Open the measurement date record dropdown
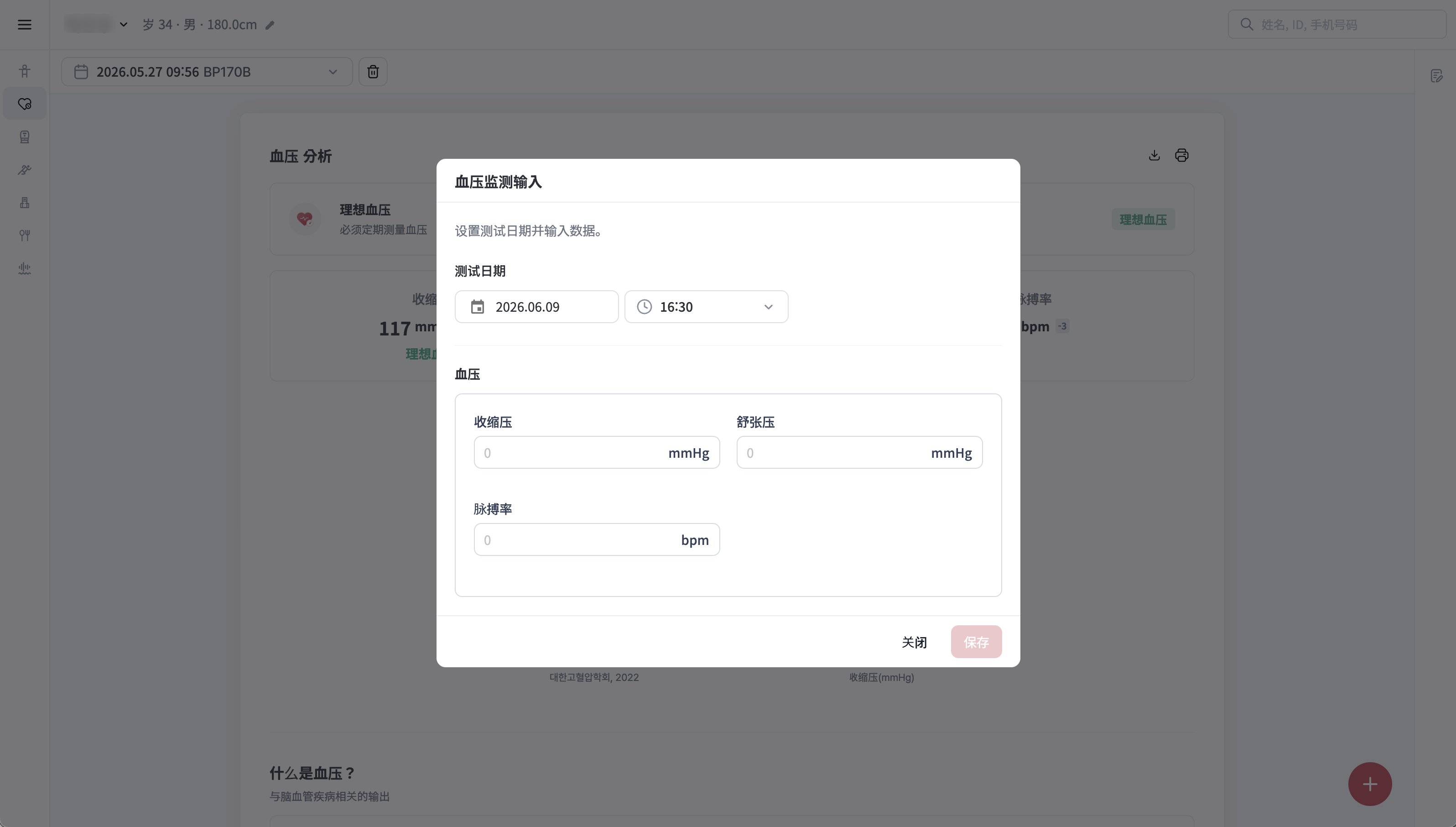 [x=207, y=72]
